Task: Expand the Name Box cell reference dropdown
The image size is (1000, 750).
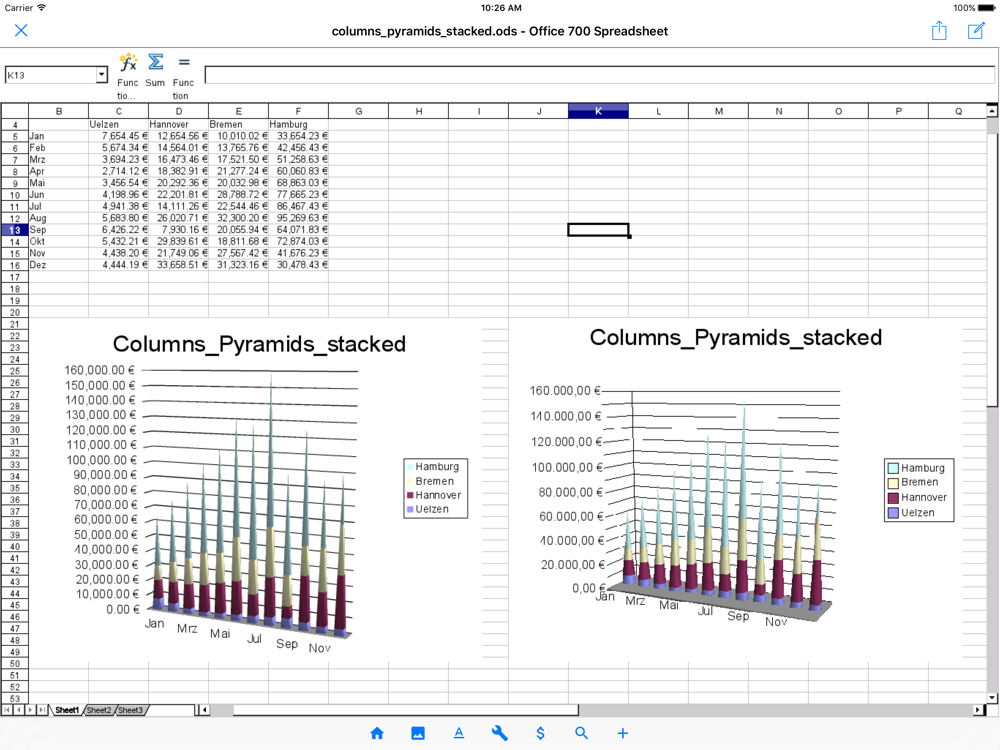Action: pos(102,76)
